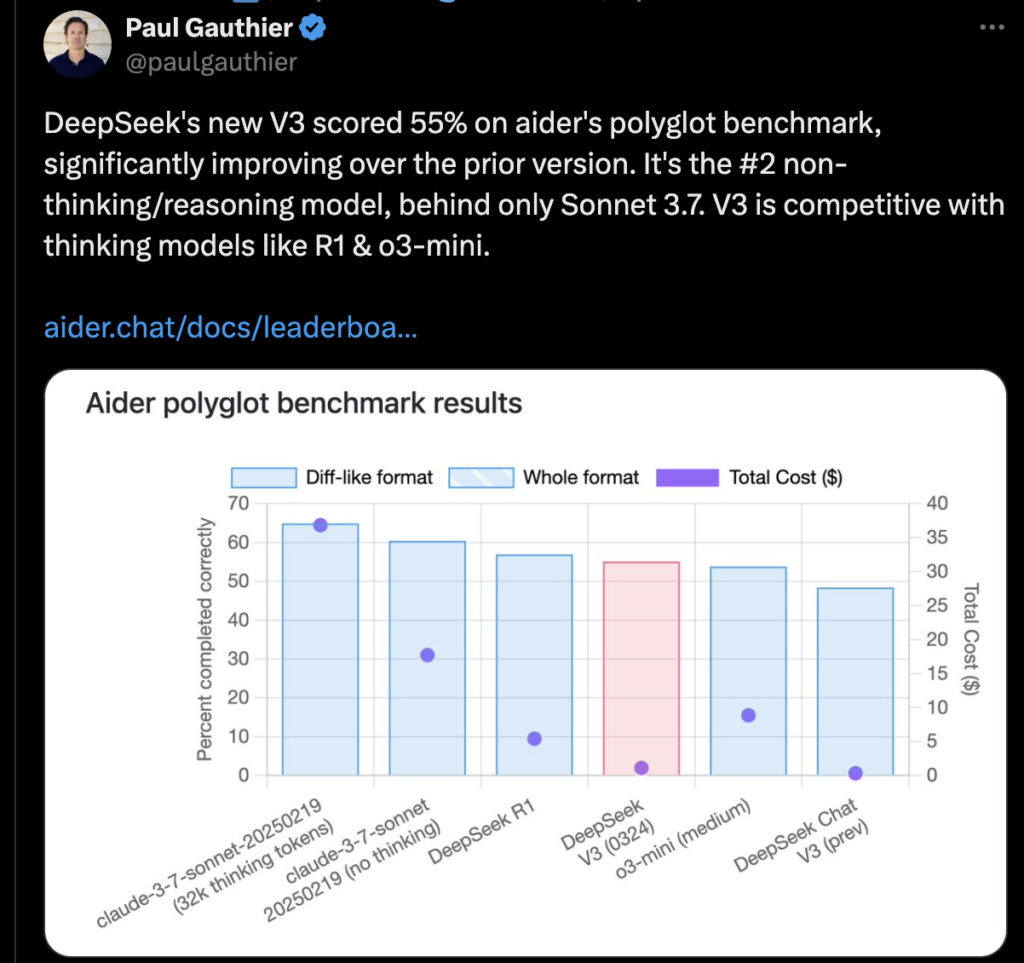Click the purple Total Cost legend swatch
This screenshot has width=1024, height=963.
pos(687,477)
